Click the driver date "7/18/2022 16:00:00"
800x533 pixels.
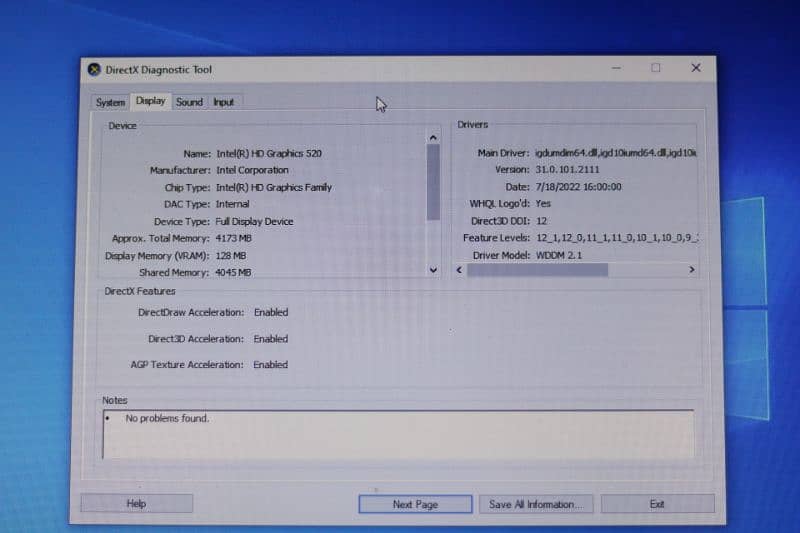point(579,187)
